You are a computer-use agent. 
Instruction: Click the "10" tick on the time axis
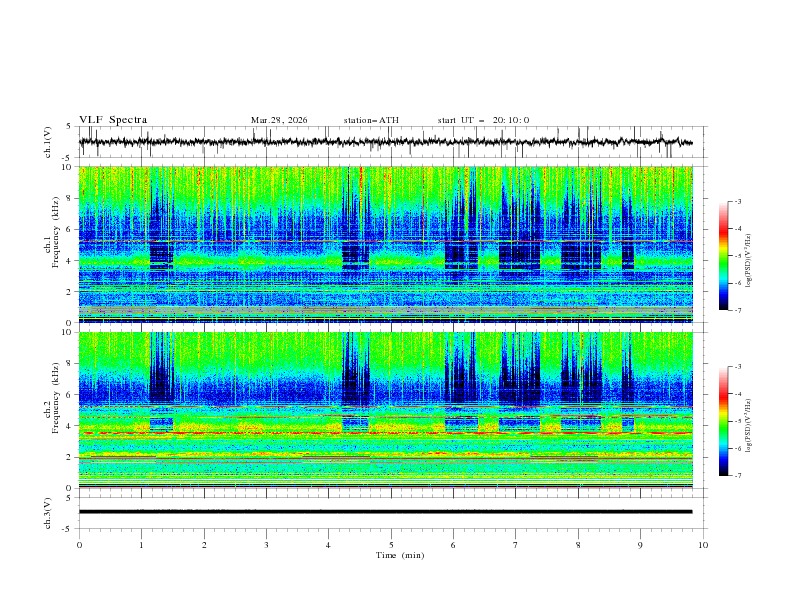point(703,545)
